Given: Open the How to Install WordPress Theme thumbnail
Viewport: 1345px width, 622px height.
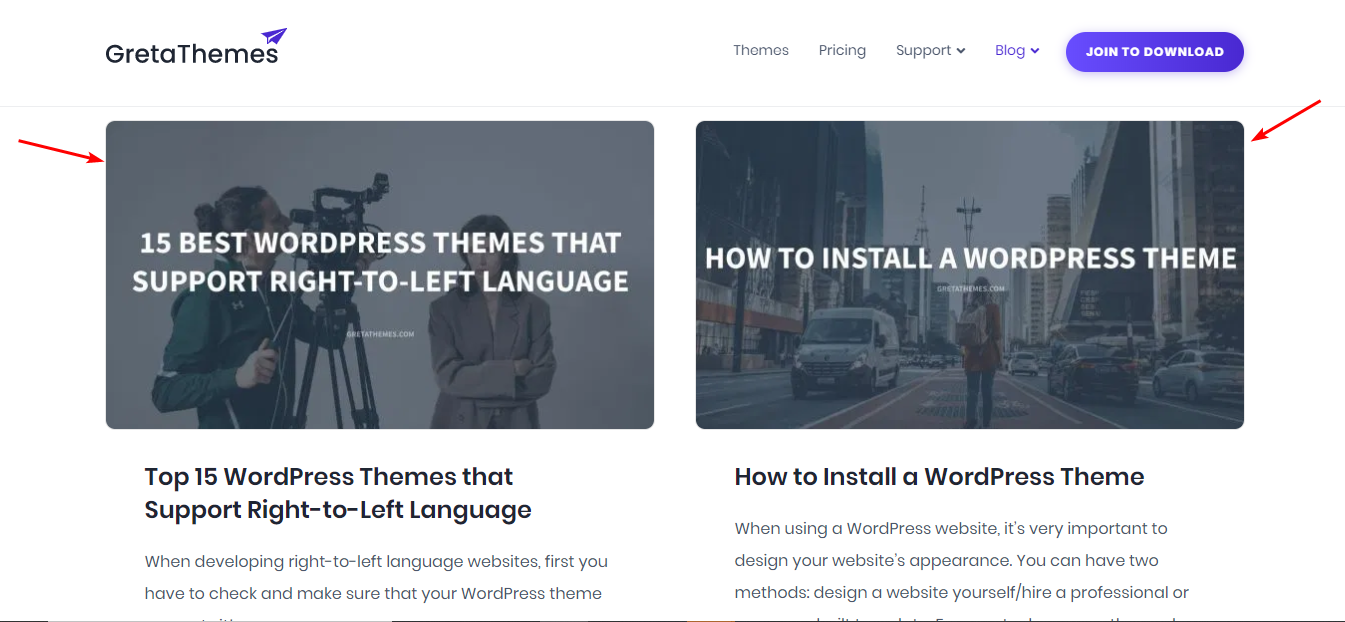Looking at the screenshot, I should point(970,275).
